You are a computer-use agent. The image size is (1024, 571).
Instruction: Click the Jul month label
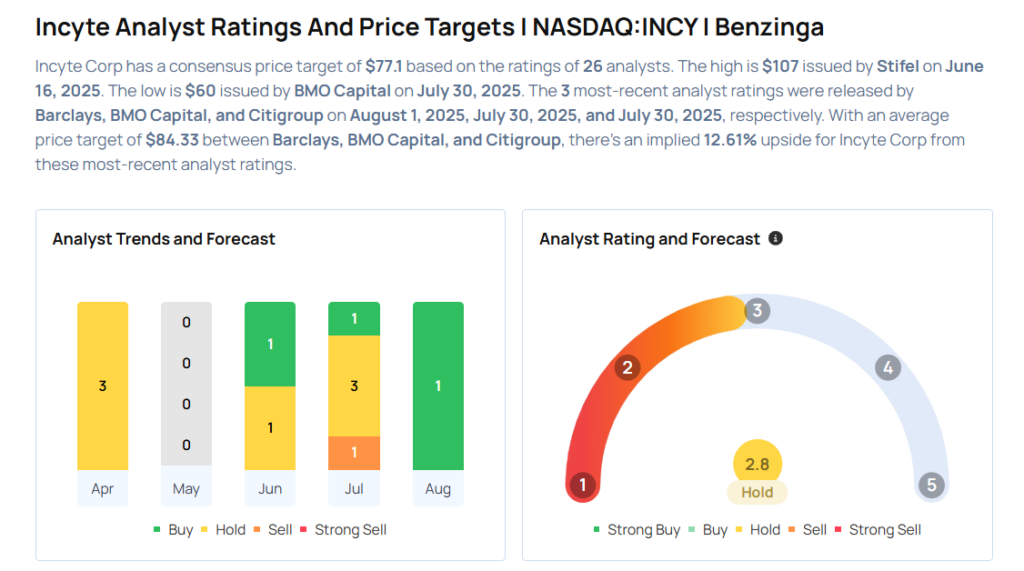[x=354, y=489]
